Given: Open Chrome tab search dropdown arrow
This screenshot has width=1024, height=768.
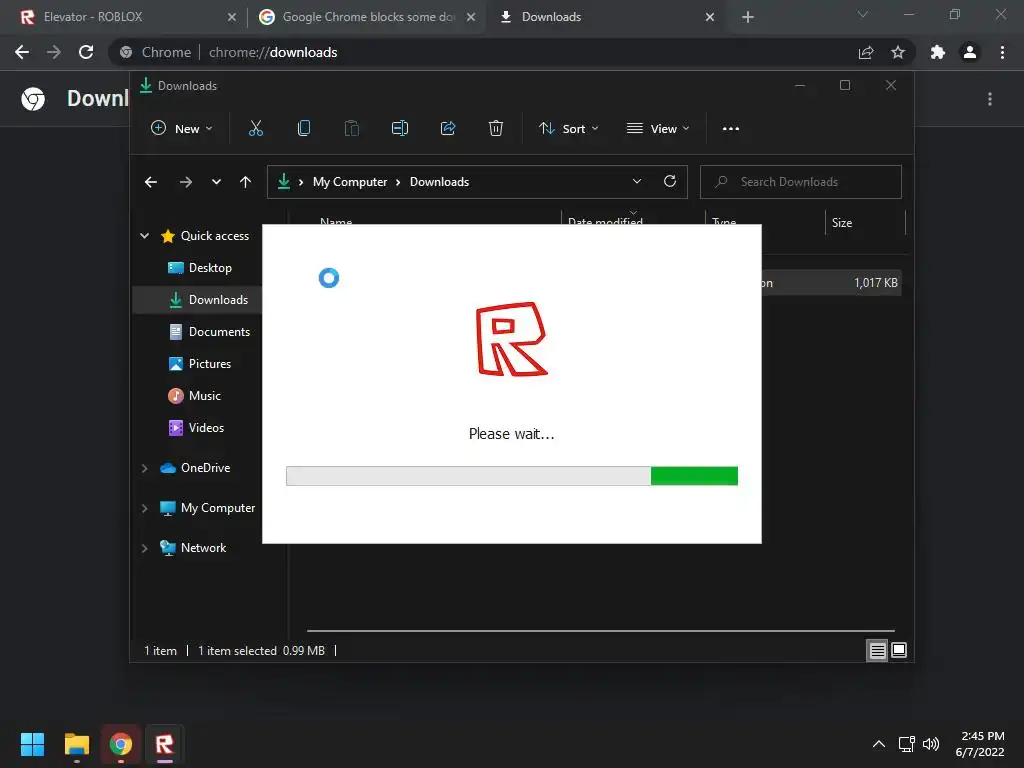Looking at the screenshot, I should (x=863, y=15).
